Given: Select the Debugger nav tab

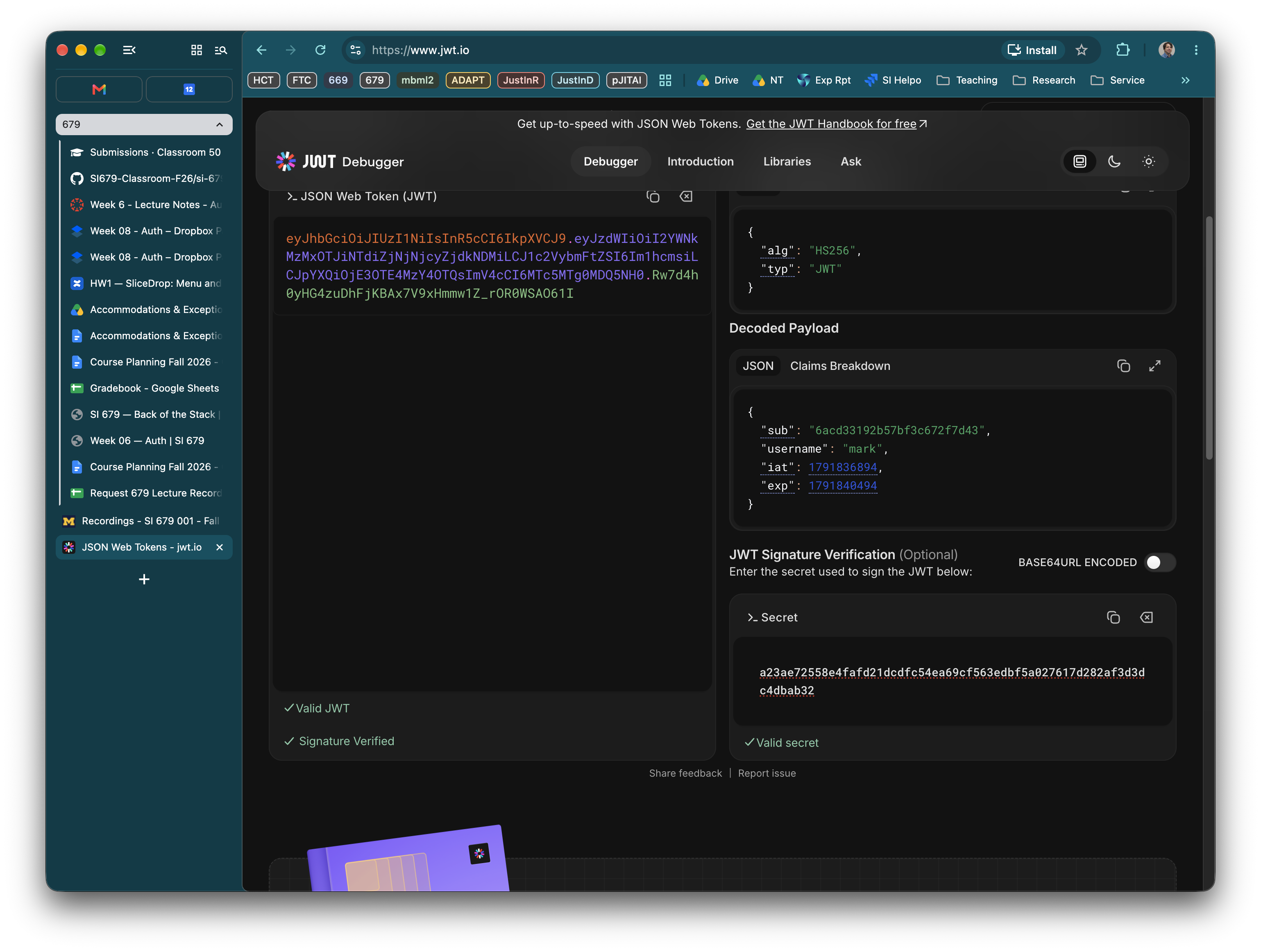Looking at the screenshot, I should click(x=610, y=161).
